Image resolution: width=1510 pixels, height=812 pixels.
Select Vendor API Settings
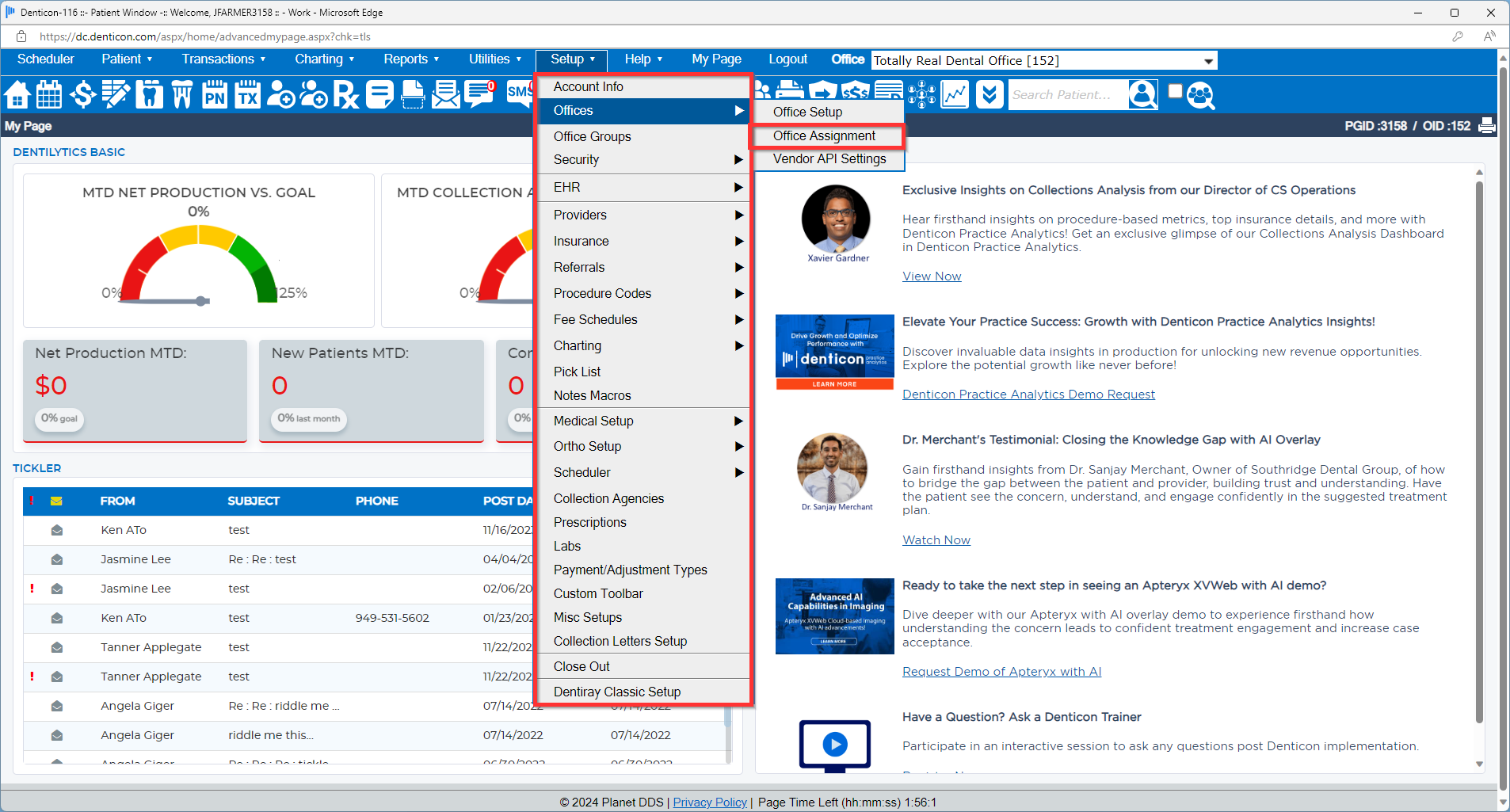(829, 159)
